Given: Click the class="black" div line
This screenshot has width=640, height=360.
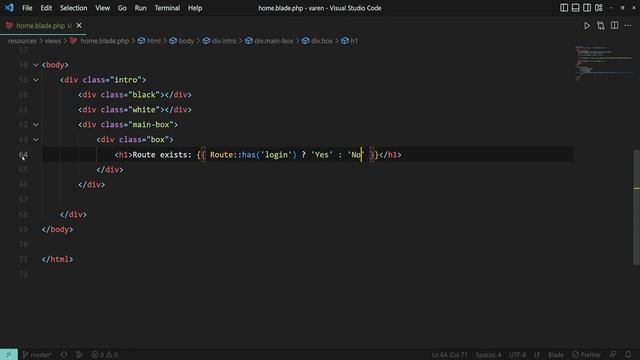Looking at the screenshot, I should [135, 95].
